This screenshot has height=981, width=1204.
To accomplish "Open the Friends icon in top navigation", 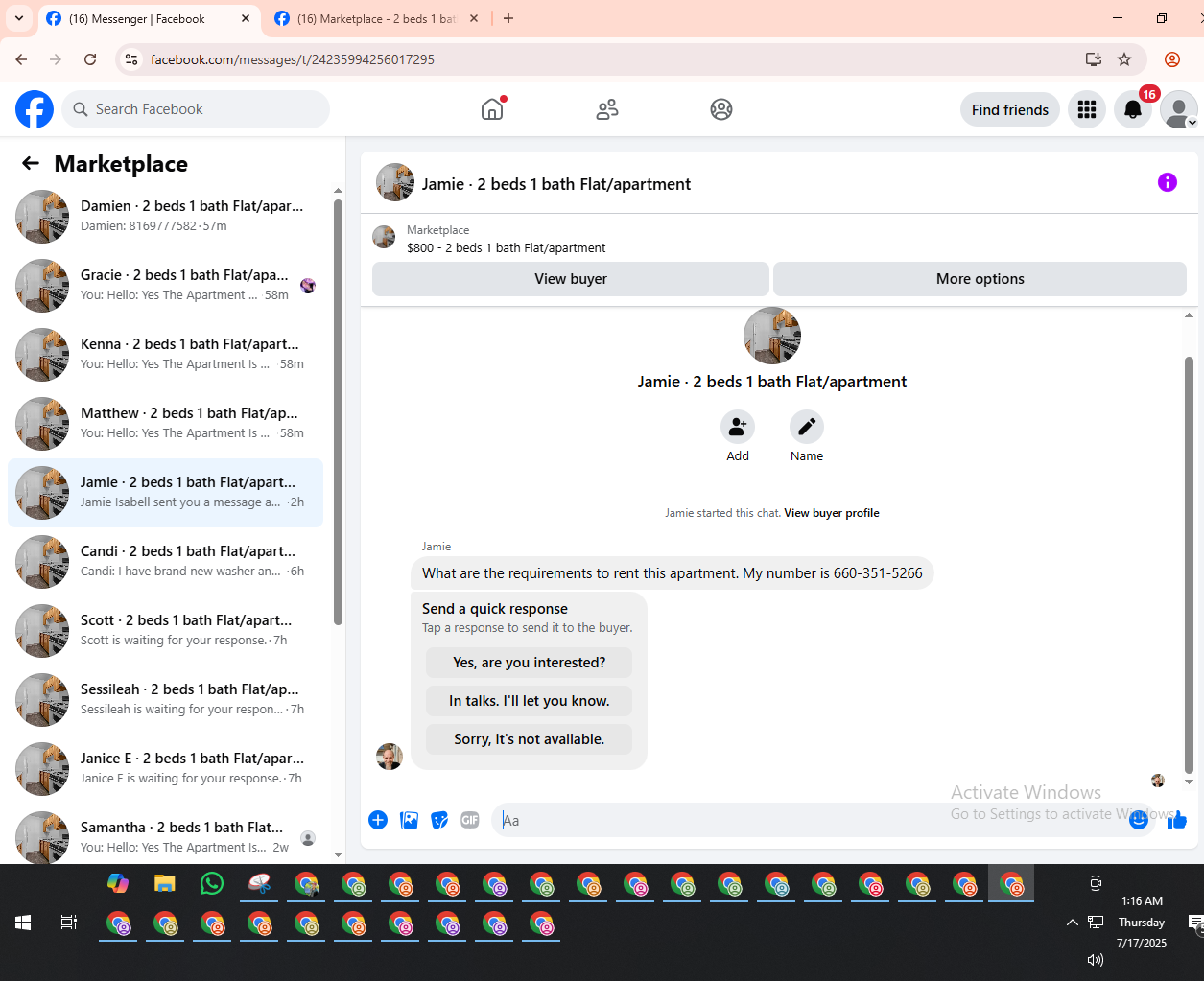I will click(x=607, y=109).
